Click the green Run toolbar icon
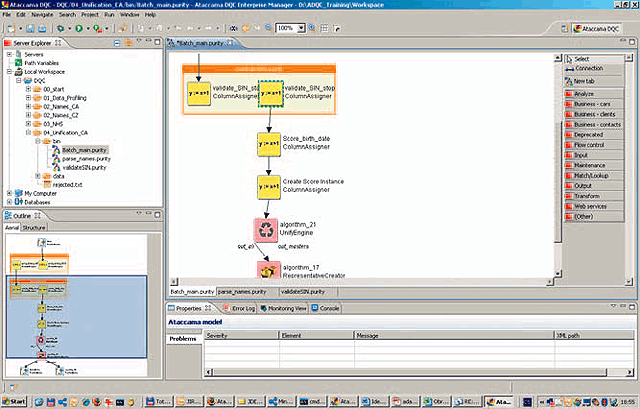 tap(79, 29)
